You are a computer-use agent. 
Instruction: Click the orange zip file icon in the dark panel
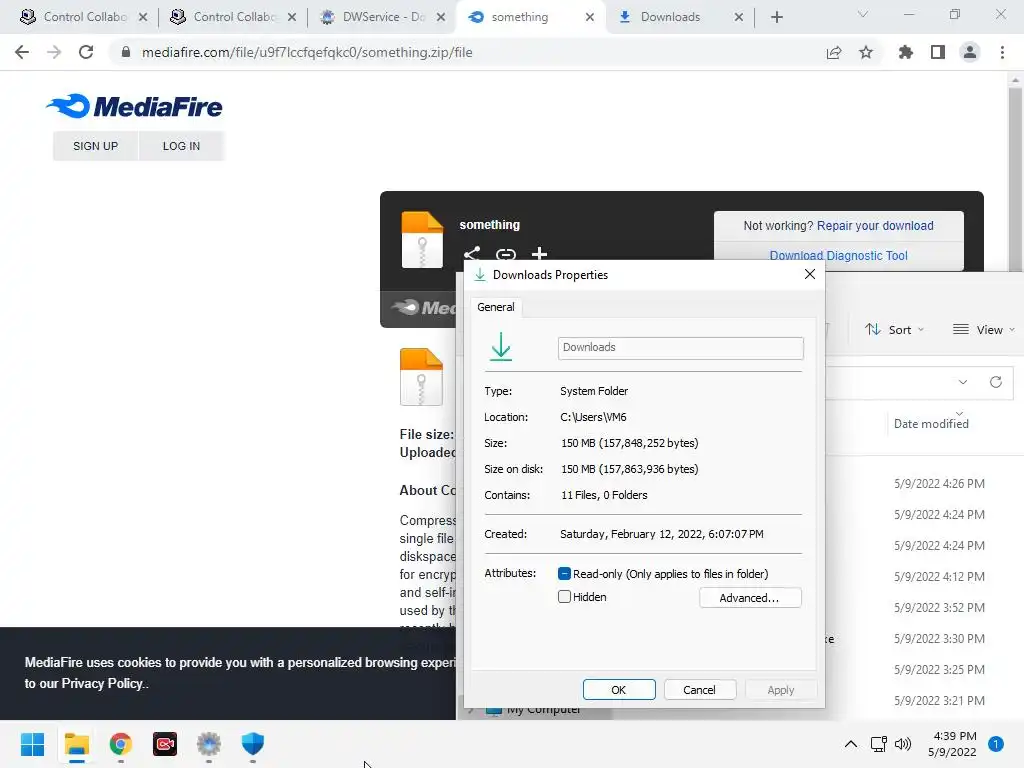pyautogui.click(x=422, y=240)
